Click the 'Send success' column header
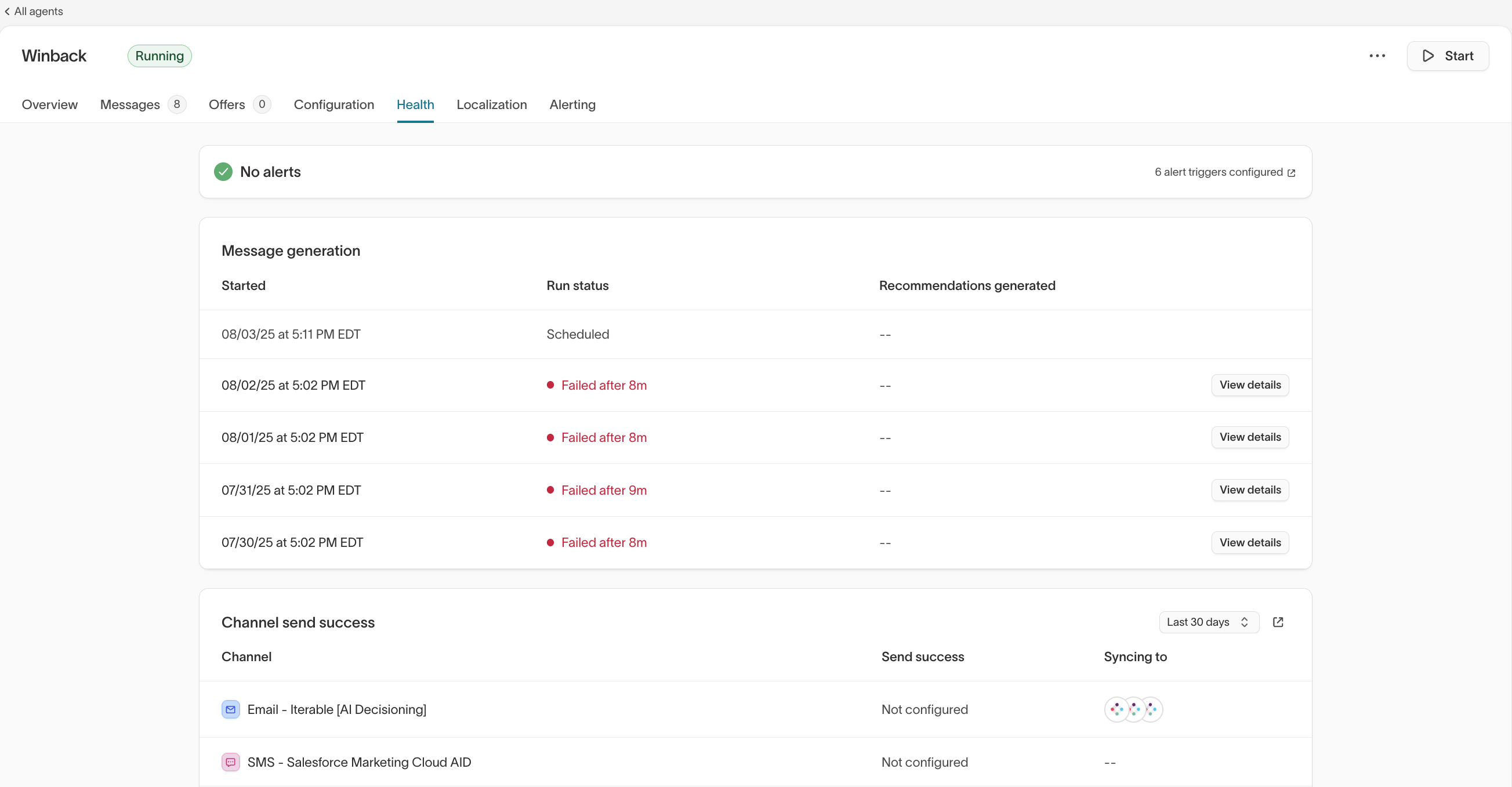Screen dimensions: 1512x787 point(922,657)
